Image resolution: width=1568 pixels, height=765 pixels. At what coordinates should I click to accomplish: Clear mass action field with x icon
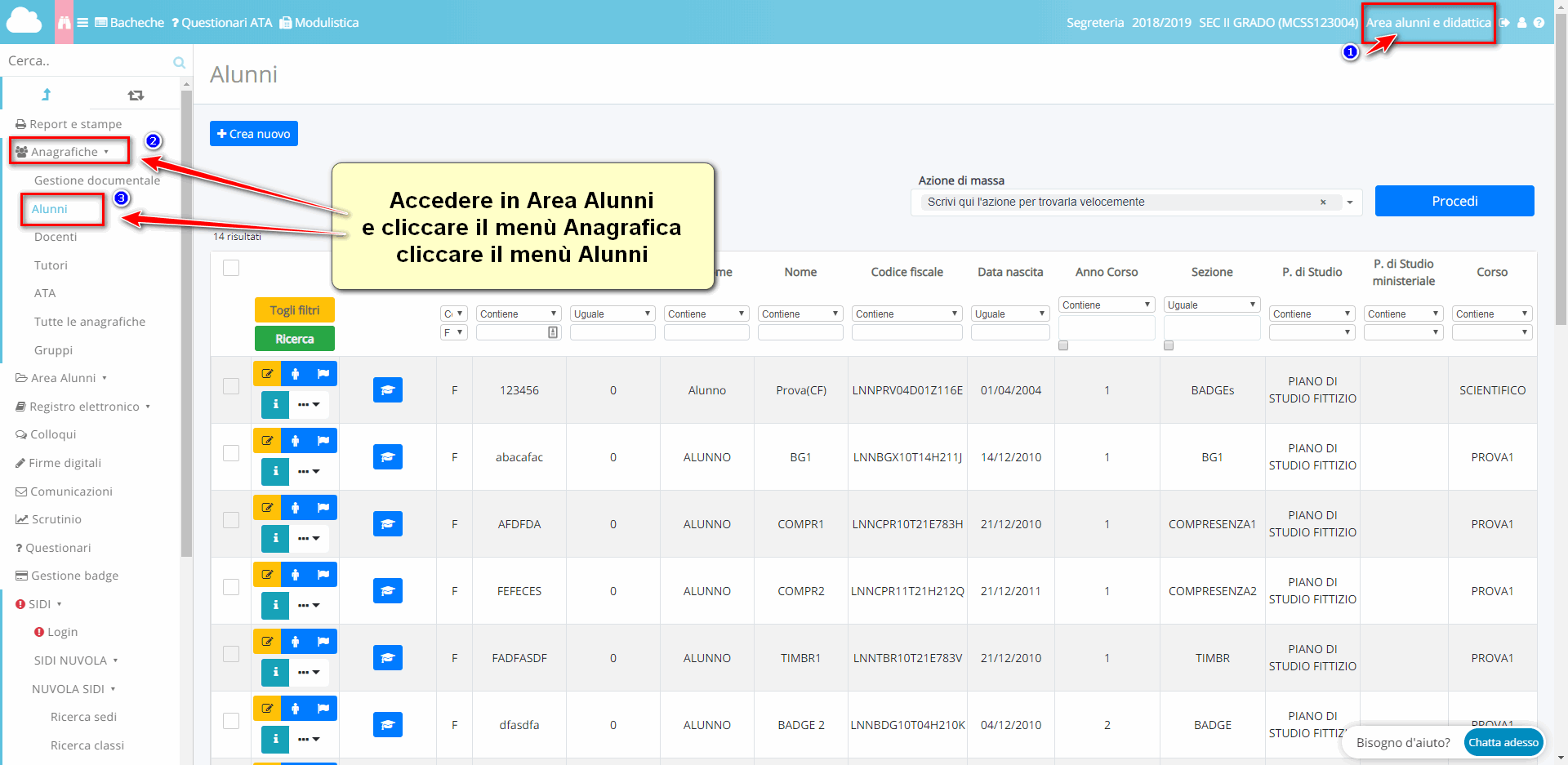[1323, 202]
